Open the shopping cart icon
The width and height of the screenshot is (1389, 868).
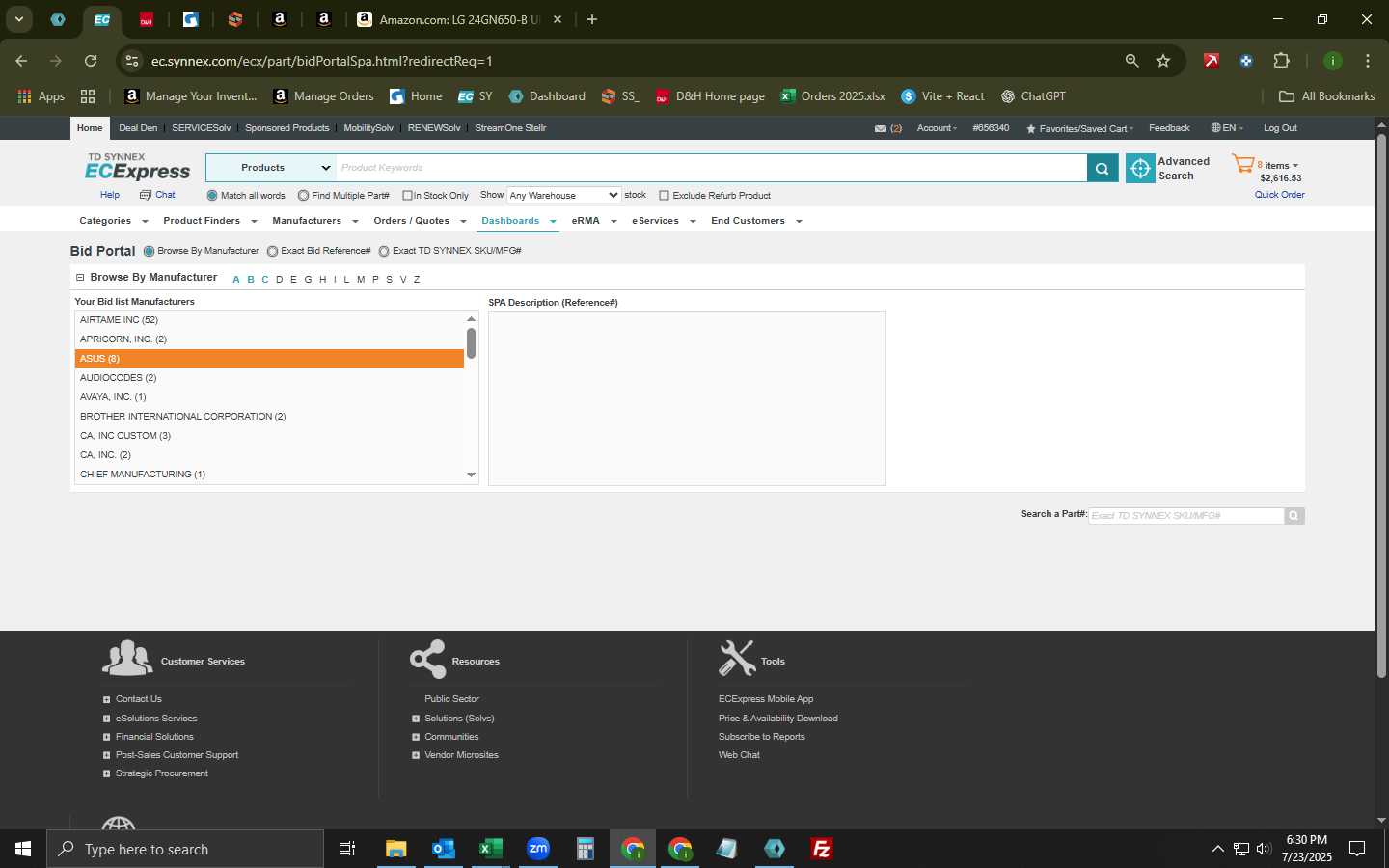click(1242, 165)
